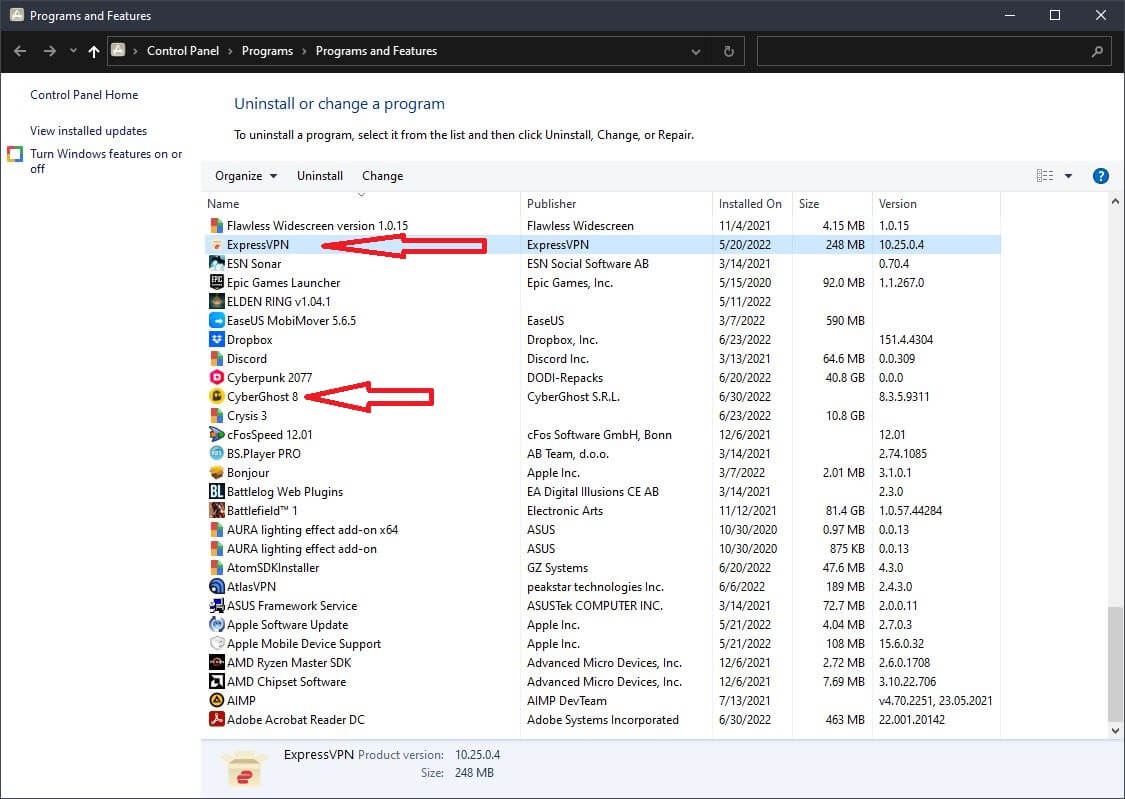
Task: Sort by the Installed On column header
Action: 752,204
